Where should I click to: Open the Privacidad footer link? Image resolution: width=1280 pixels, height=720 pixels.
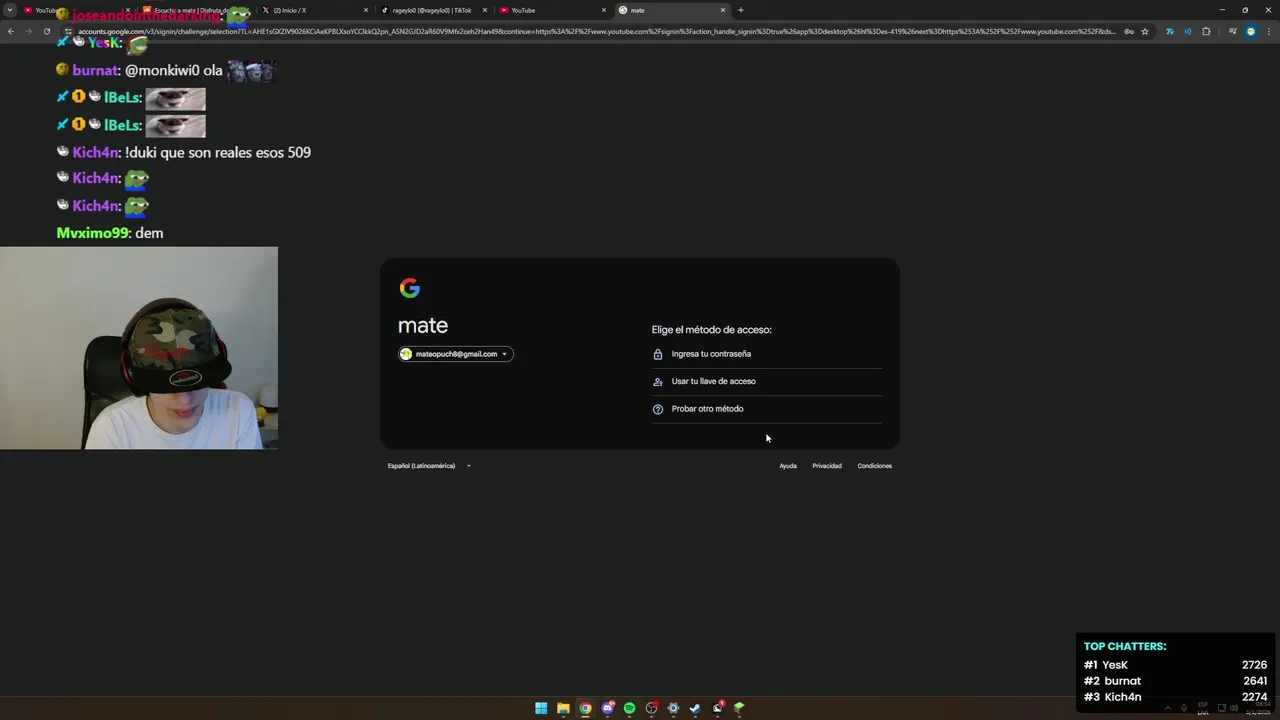click(827, 466)
